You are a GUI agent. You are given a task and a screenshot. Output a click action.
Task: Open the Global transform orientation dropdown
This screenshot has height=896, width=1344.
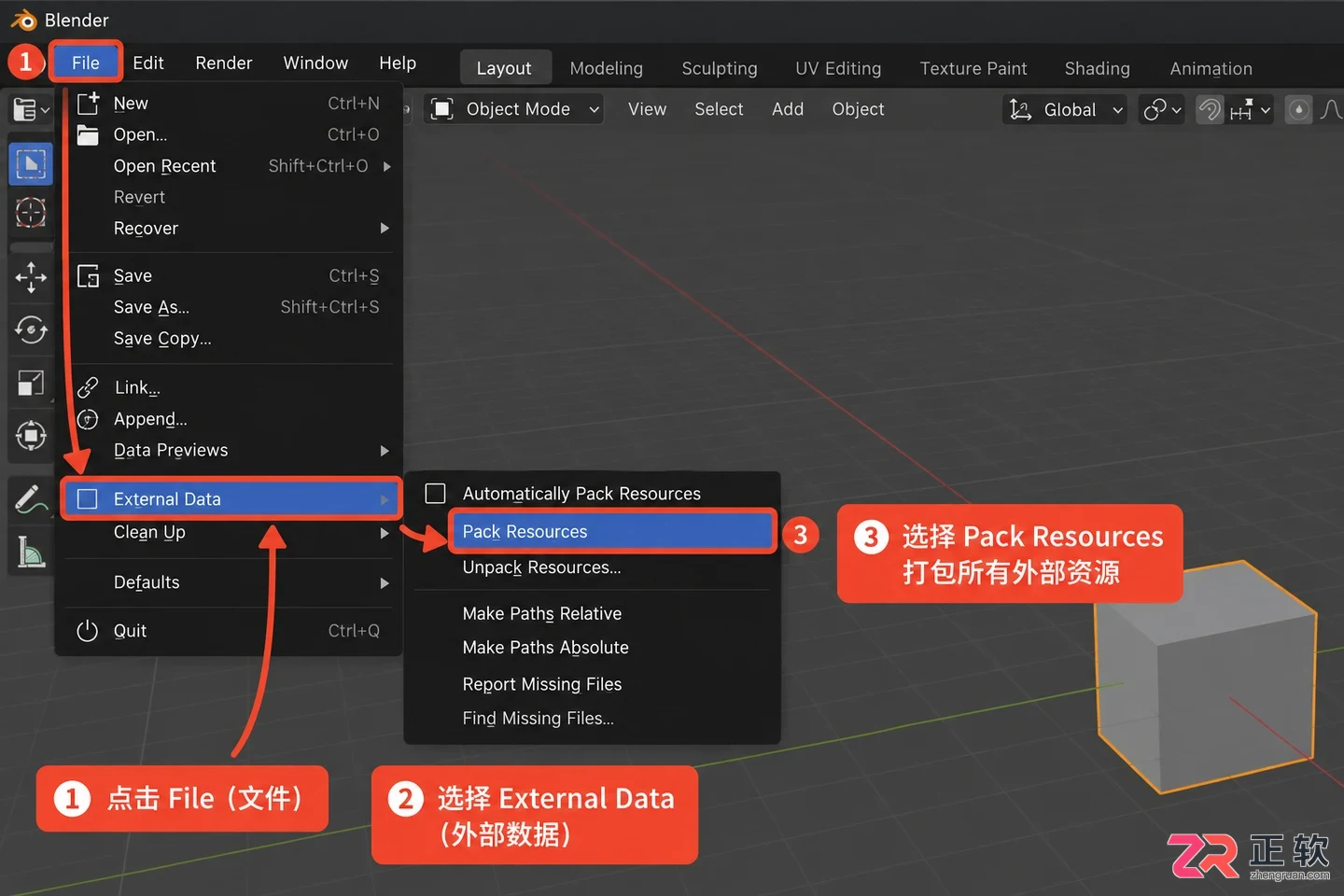[1065, 110]
